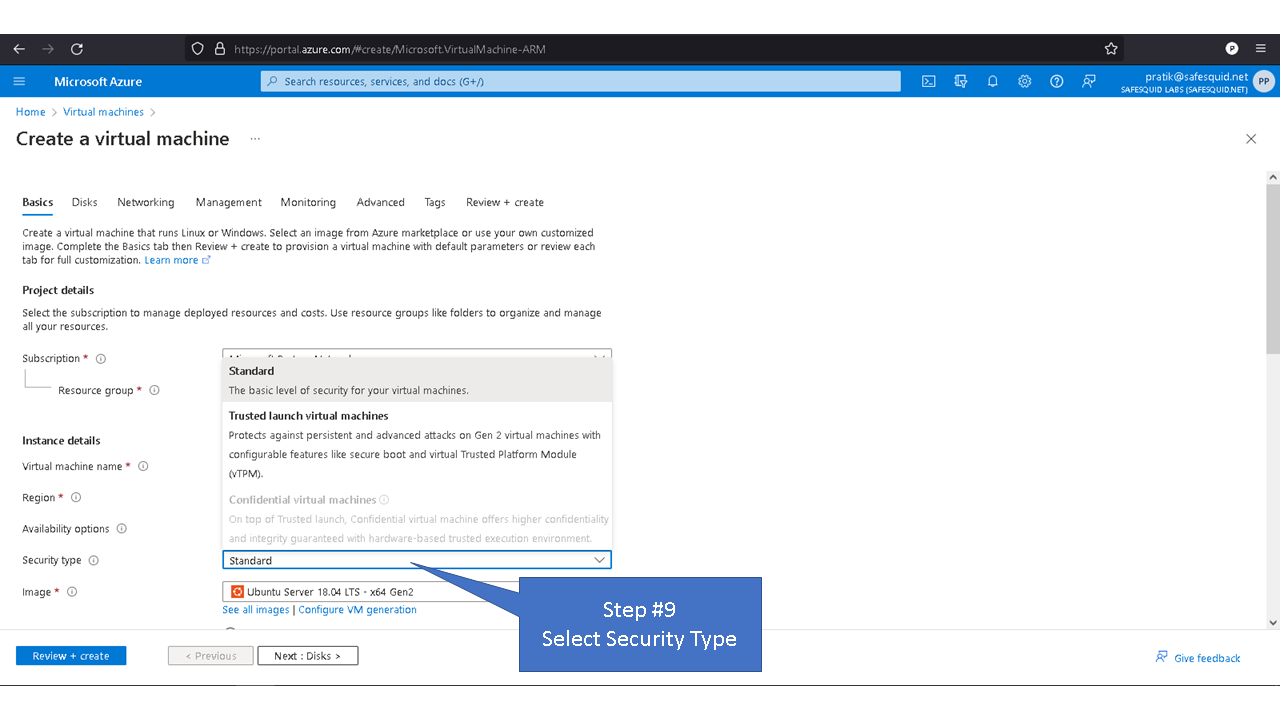Switch to the Advanced tab
This screenshot has width=1280, height=720.
click(381, 202)
